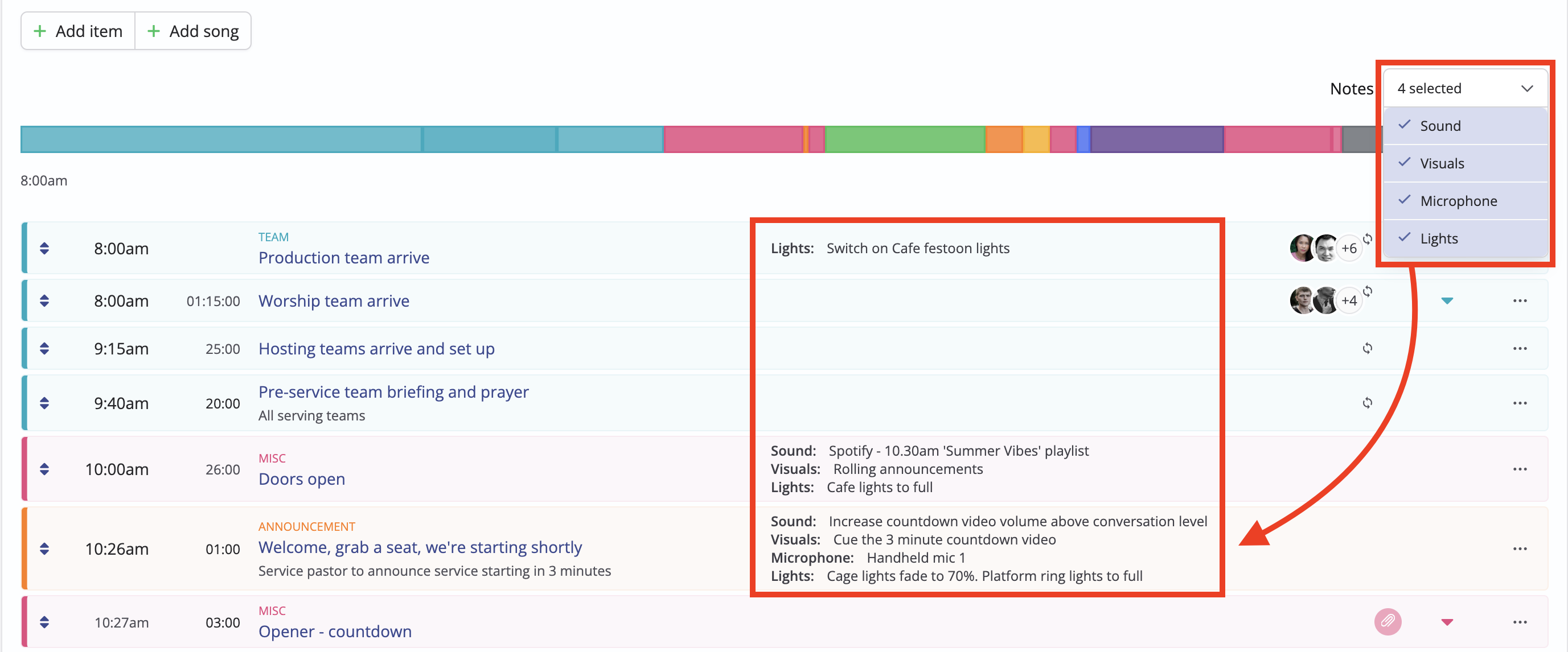Image resolution: width=1568 pixels, height=652 pixels.
Task: Open more options for Pre-service team briefing
Action: click(1520, 403)
